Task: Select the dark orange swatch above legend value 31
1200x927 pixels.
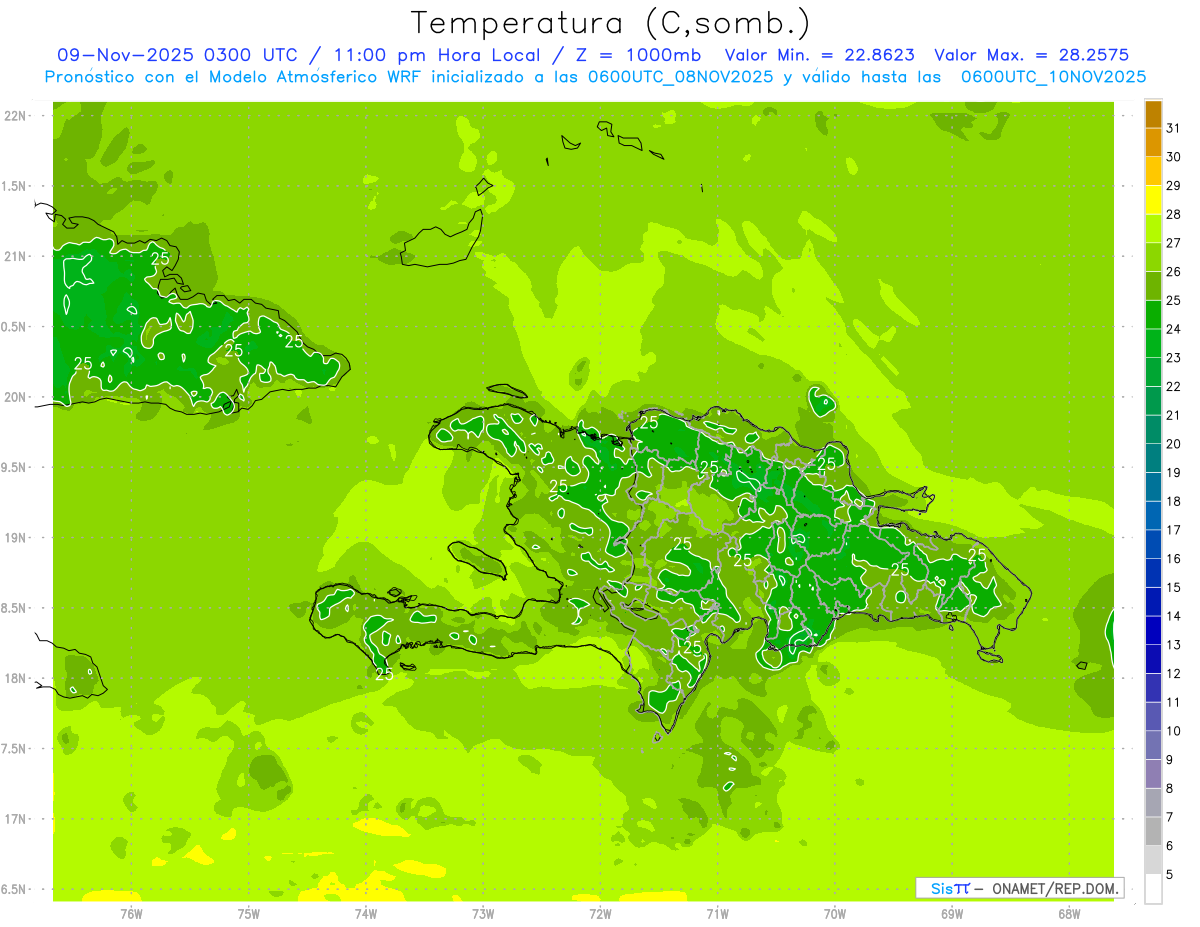Action: tap(1153, 114)
